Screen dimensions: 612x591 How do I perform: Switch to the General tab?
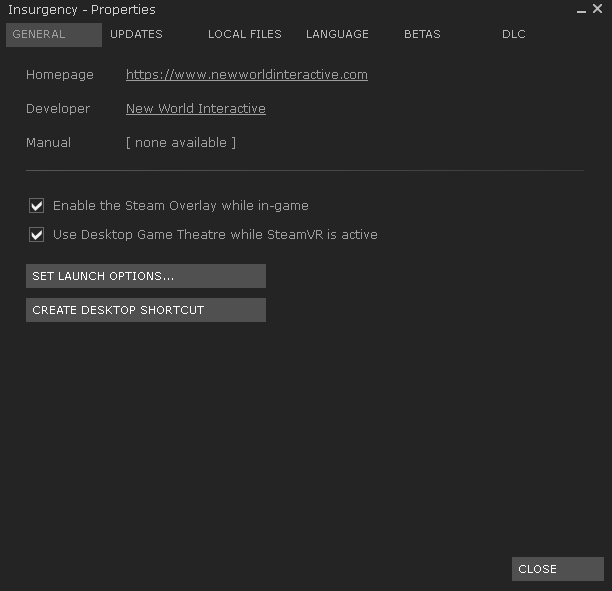click(54, 35)
